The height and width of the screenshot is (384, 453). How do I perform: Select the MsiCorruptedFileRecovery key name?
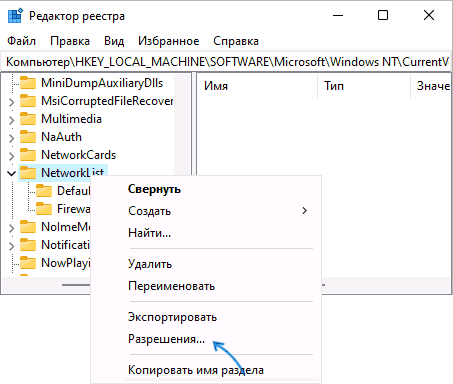pos(107,101)
